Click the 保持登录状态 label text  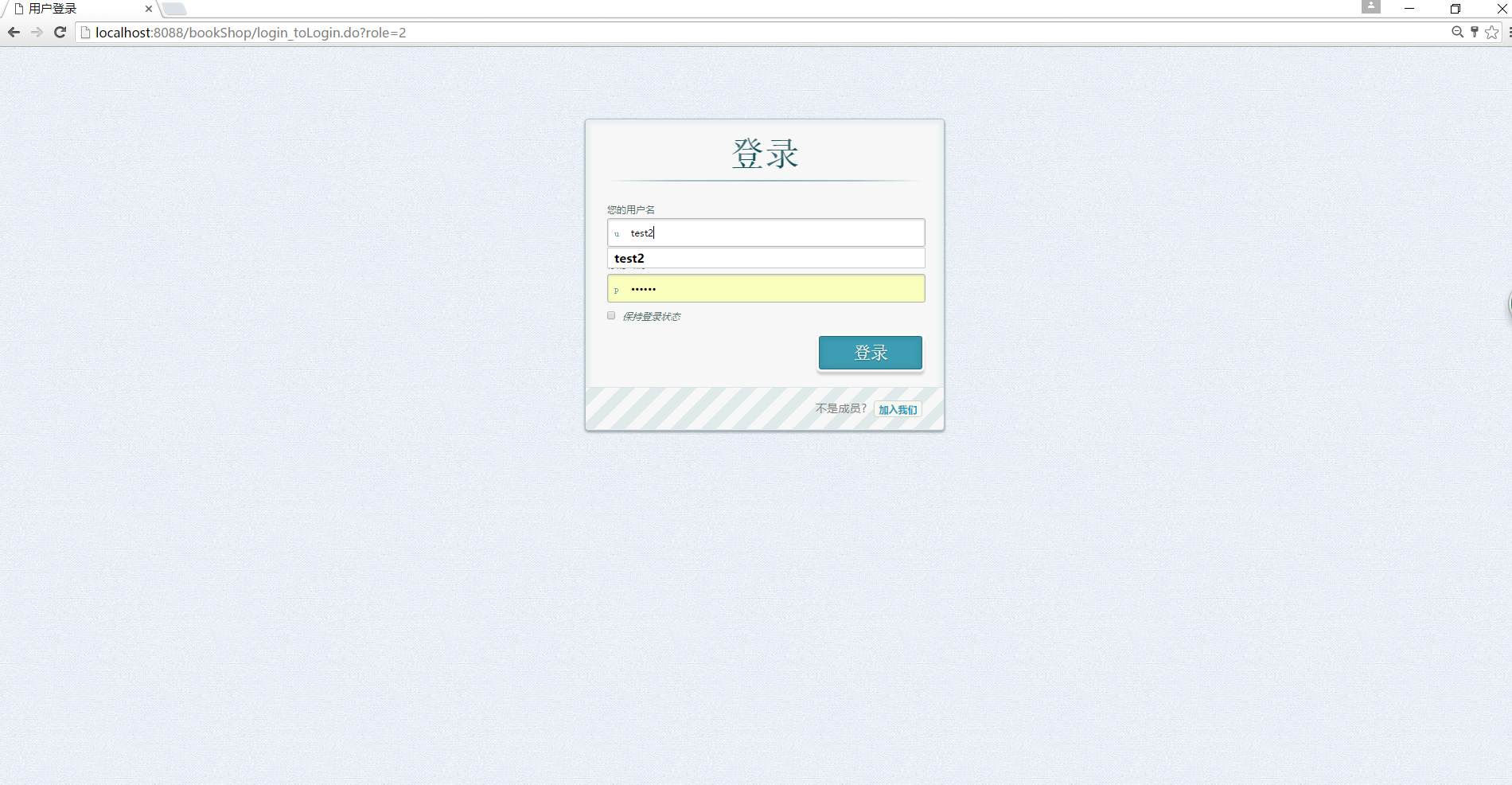(651, 316)
